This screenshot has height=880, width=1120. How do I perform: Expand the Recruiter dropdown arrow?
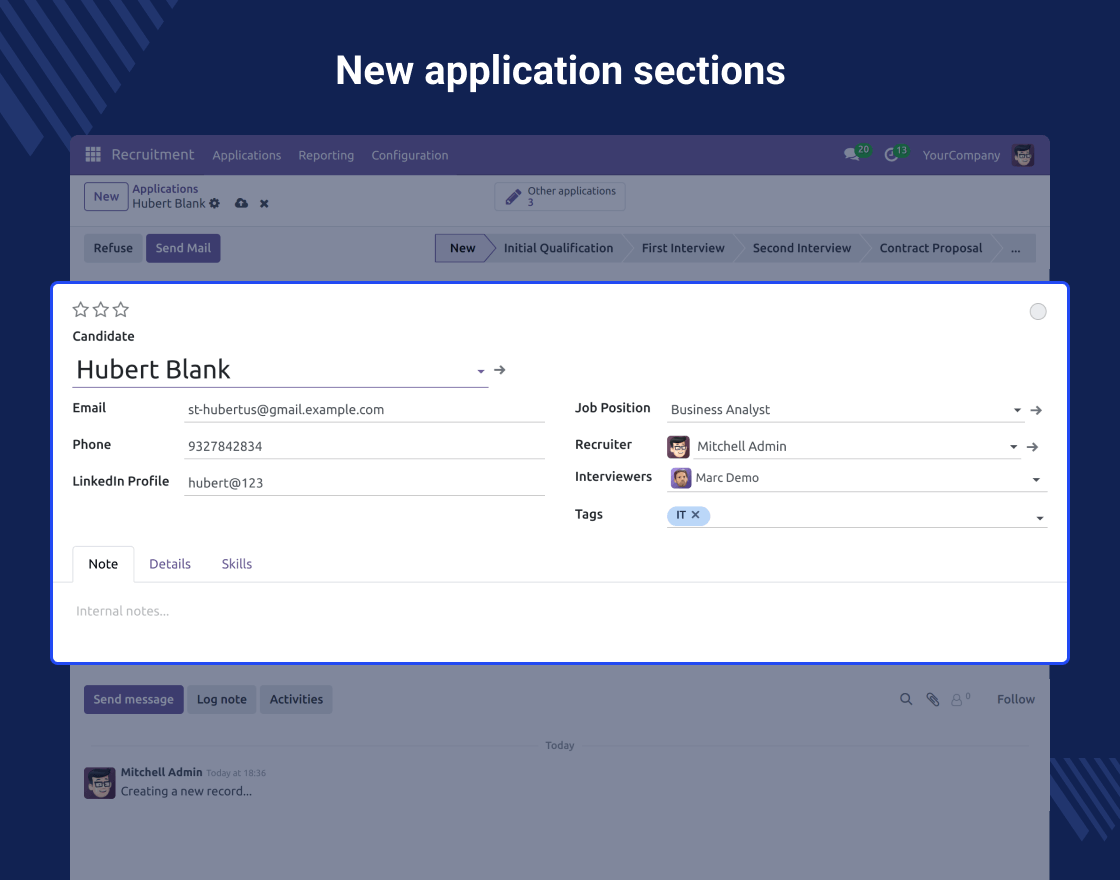[x=1013, y=446]
